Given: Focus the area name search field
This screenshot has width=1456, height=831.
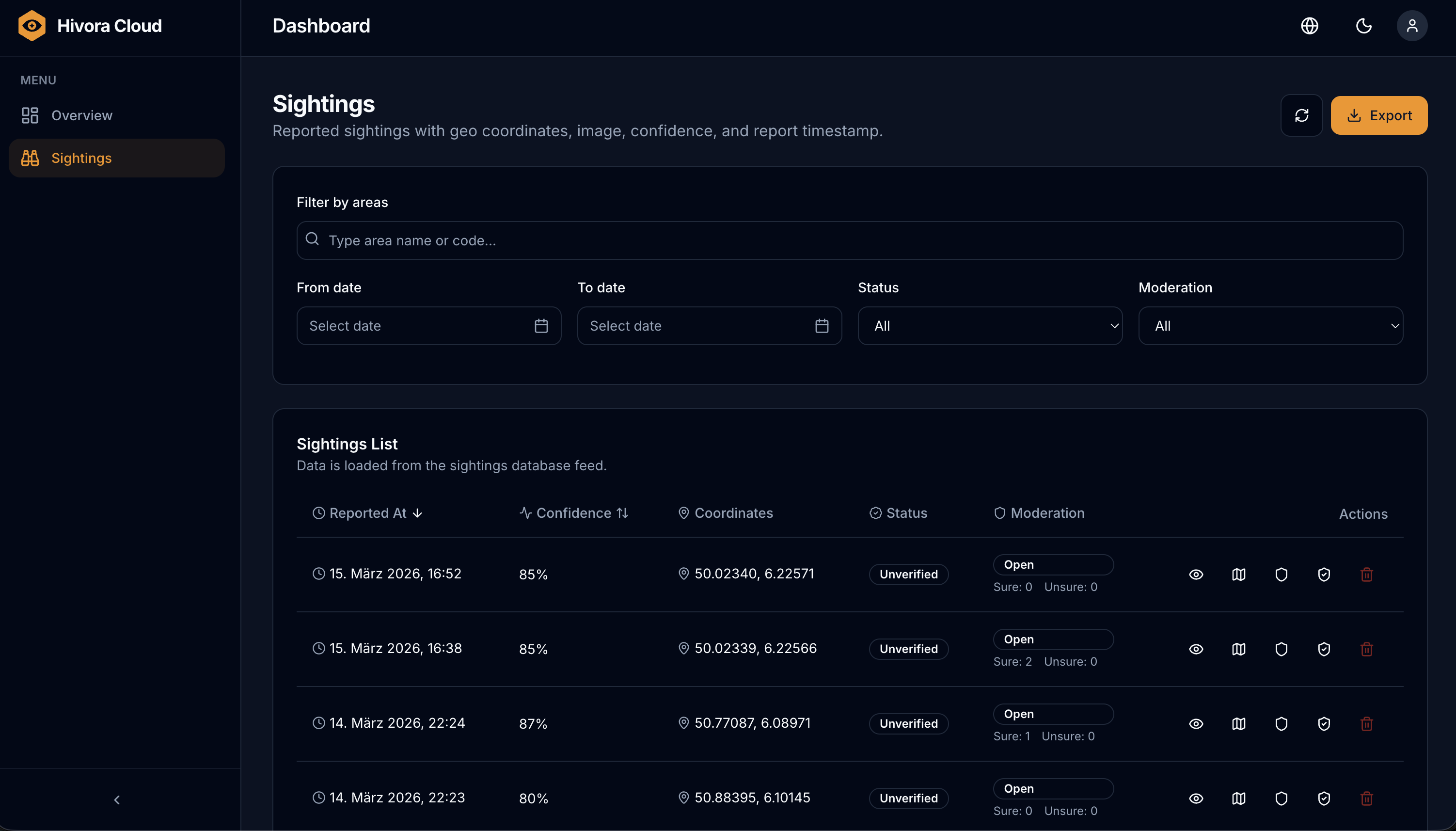Looking at the screenshot, I should (x=850, y=240).
